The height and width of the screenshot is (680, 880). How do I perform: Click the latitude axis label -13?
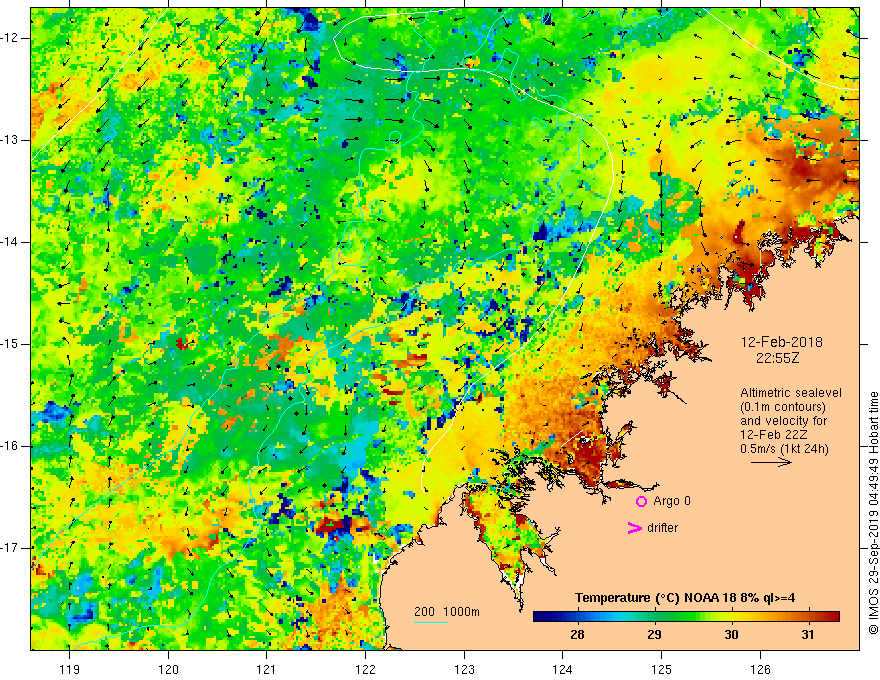point(11,140)
